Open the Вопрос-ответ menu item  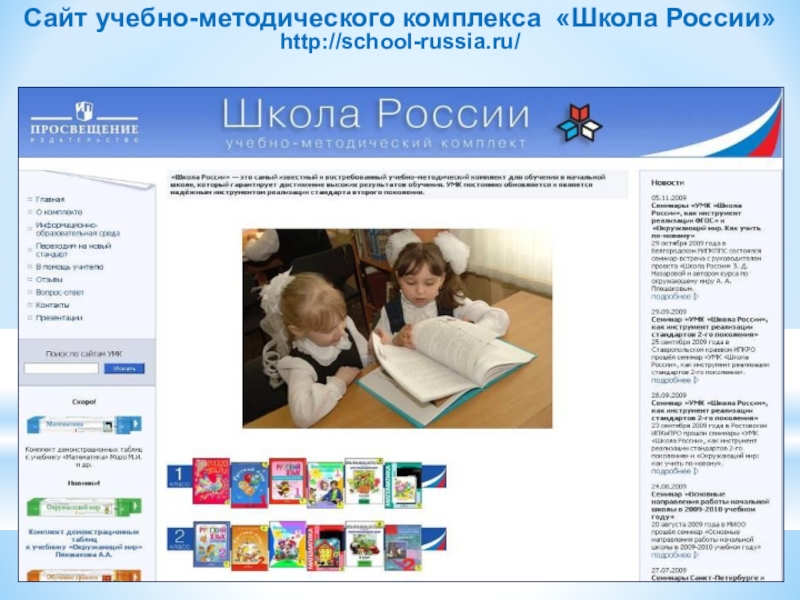pos(60,292)
